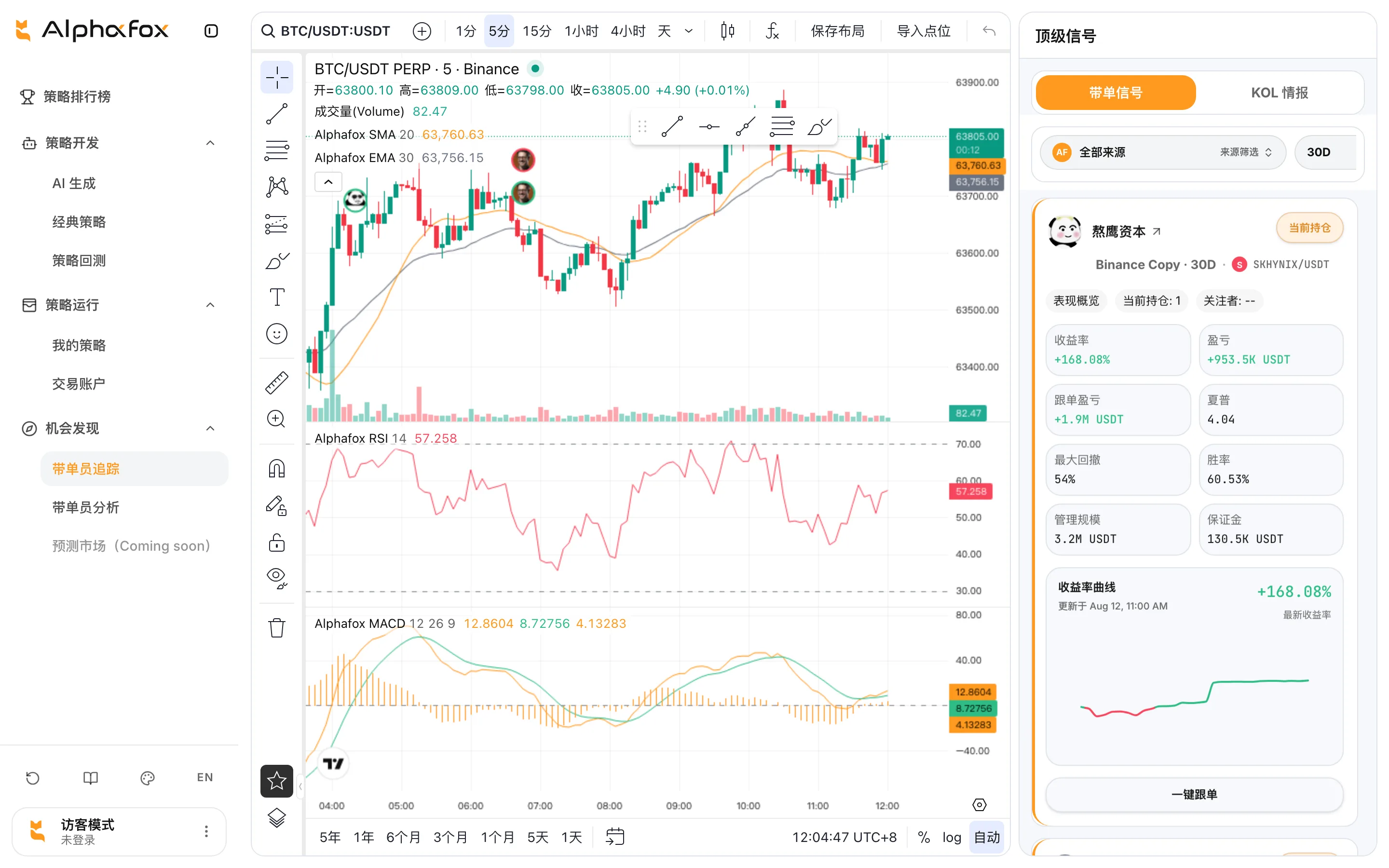Open the Fibonacci retracement tool group

click(277, 150)
